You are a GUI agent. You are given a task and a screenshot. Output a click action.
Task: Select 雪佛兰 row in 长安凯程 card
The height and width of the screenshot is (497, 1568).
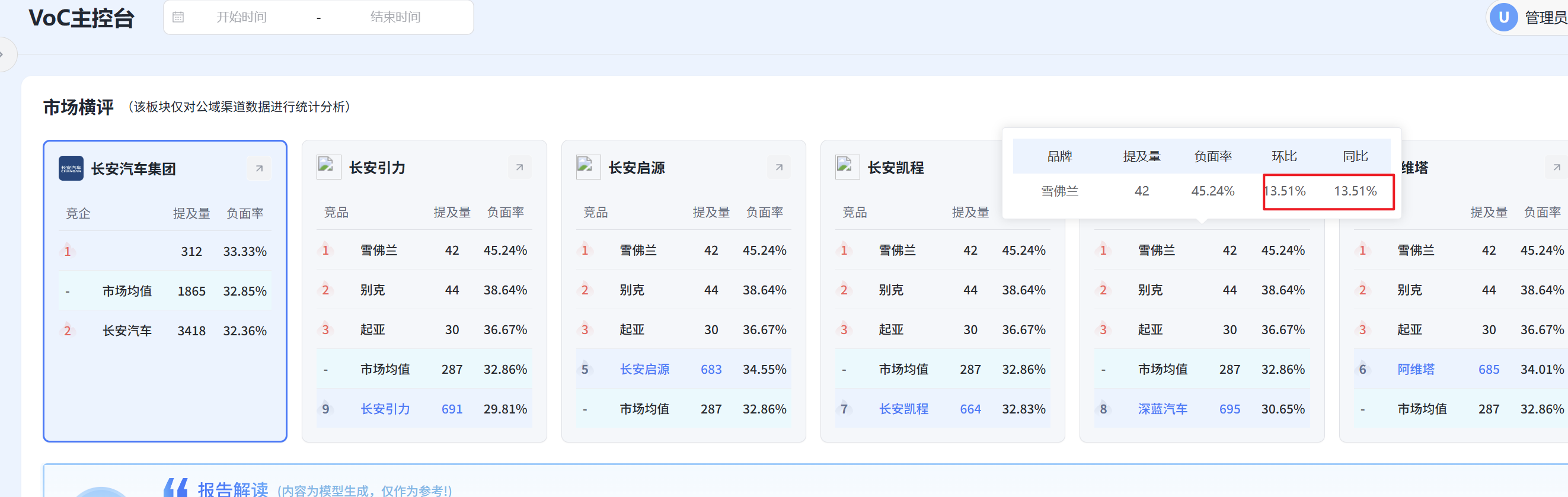tap(942, 251)
